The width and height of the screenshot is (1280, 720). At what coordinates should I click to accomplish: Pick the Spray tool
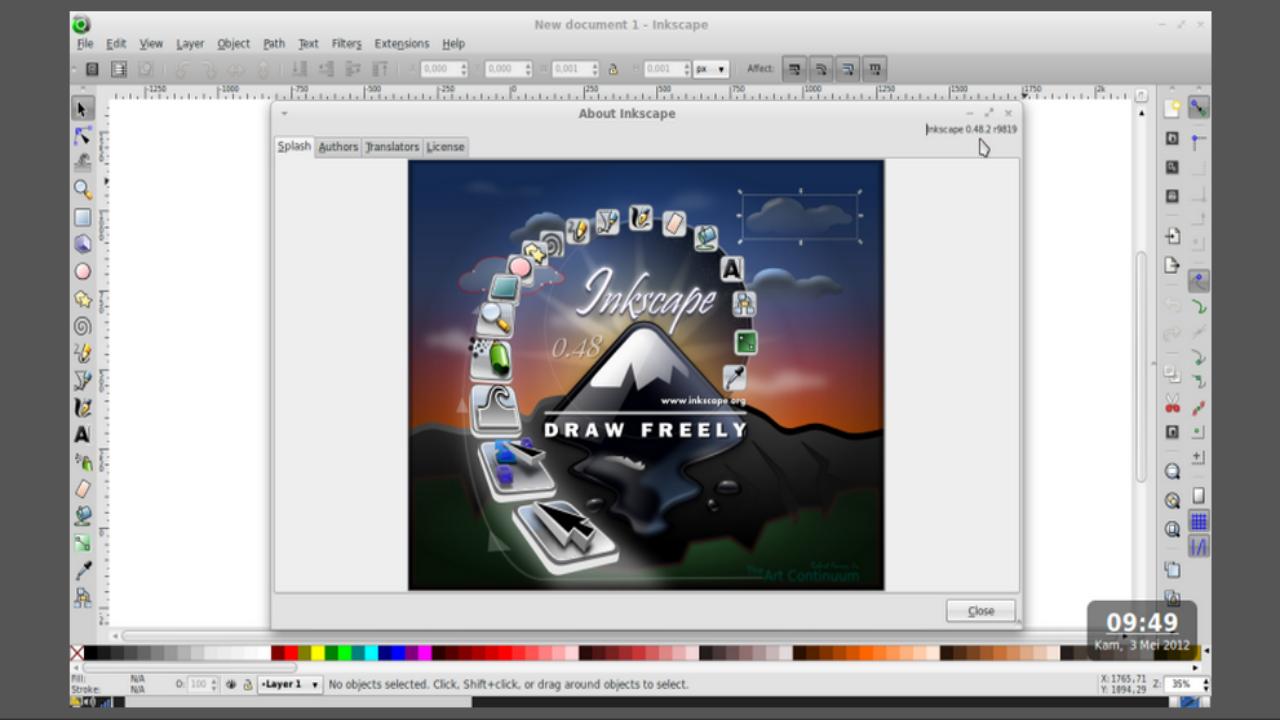click(83, 462)
